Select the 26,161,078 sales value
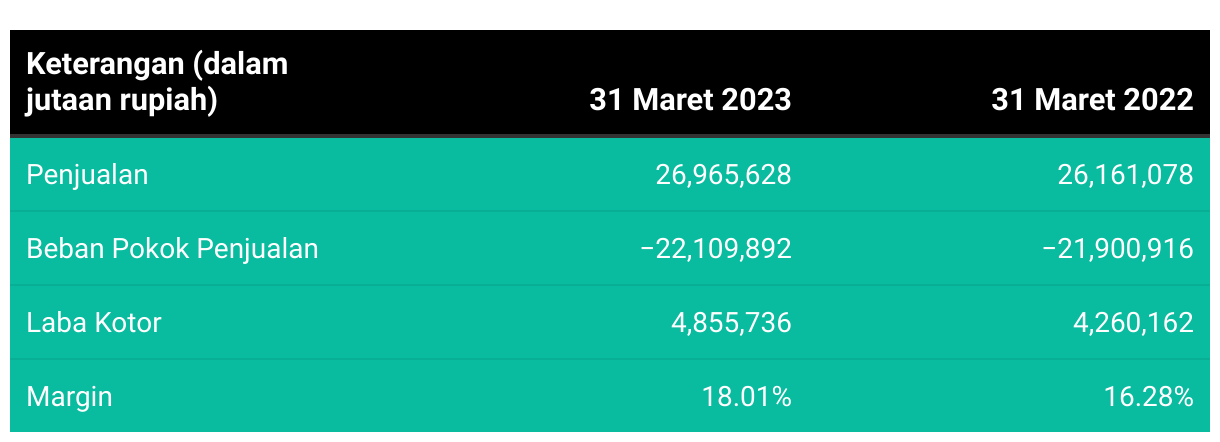 tap(1126, 175)
